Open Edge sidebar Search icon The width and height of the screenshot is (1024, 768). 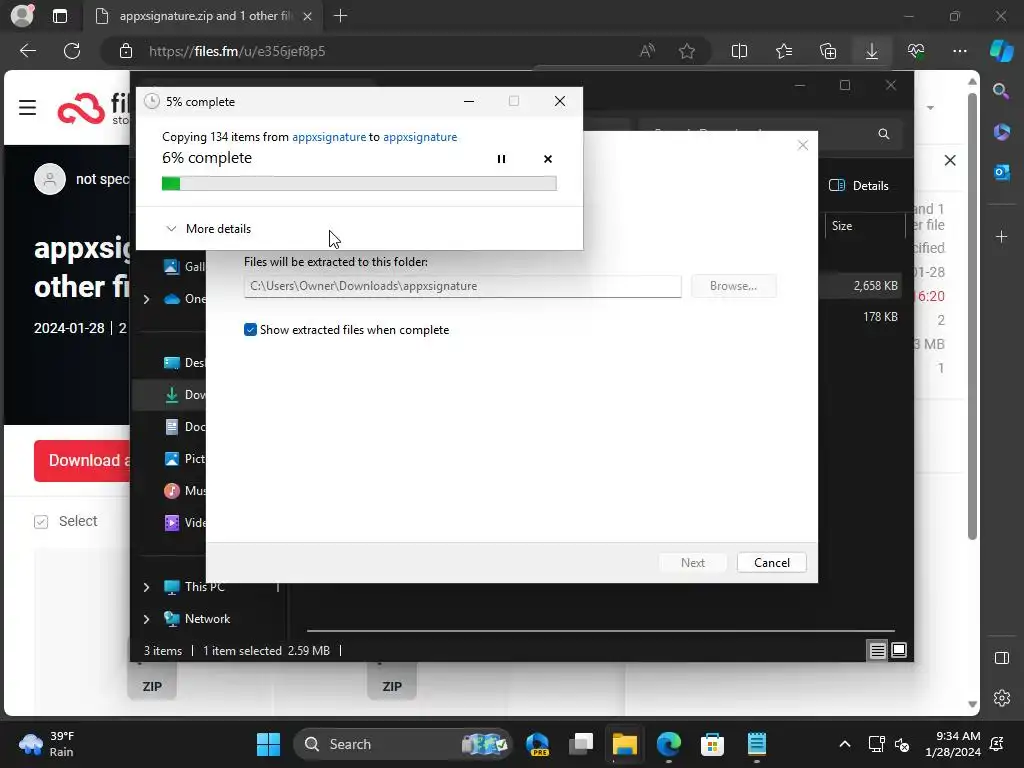[x=1001, y=91]
